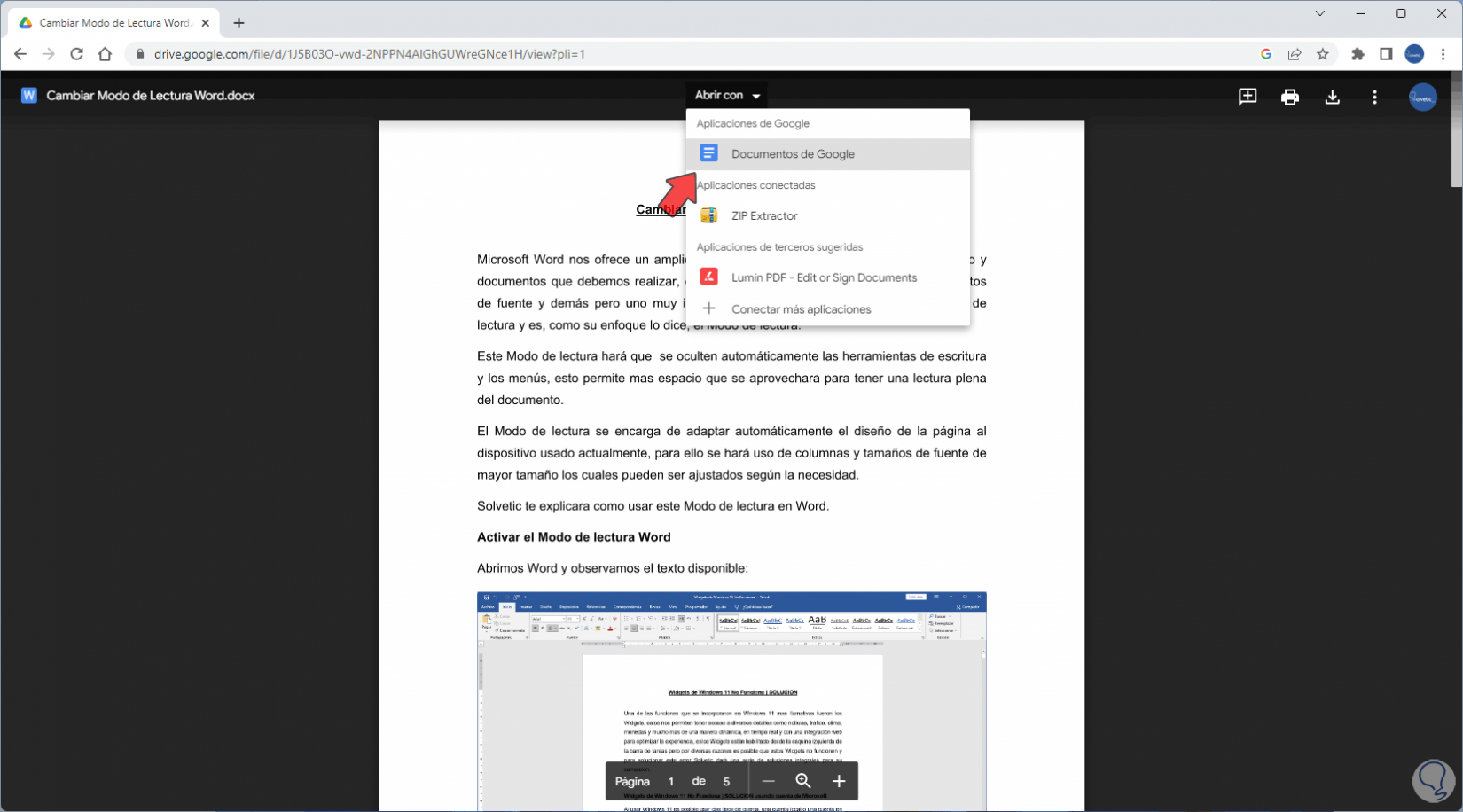Viewport: 1463px width, 812px height.
Task: Click the address bar URL
Action: (370, 54)
